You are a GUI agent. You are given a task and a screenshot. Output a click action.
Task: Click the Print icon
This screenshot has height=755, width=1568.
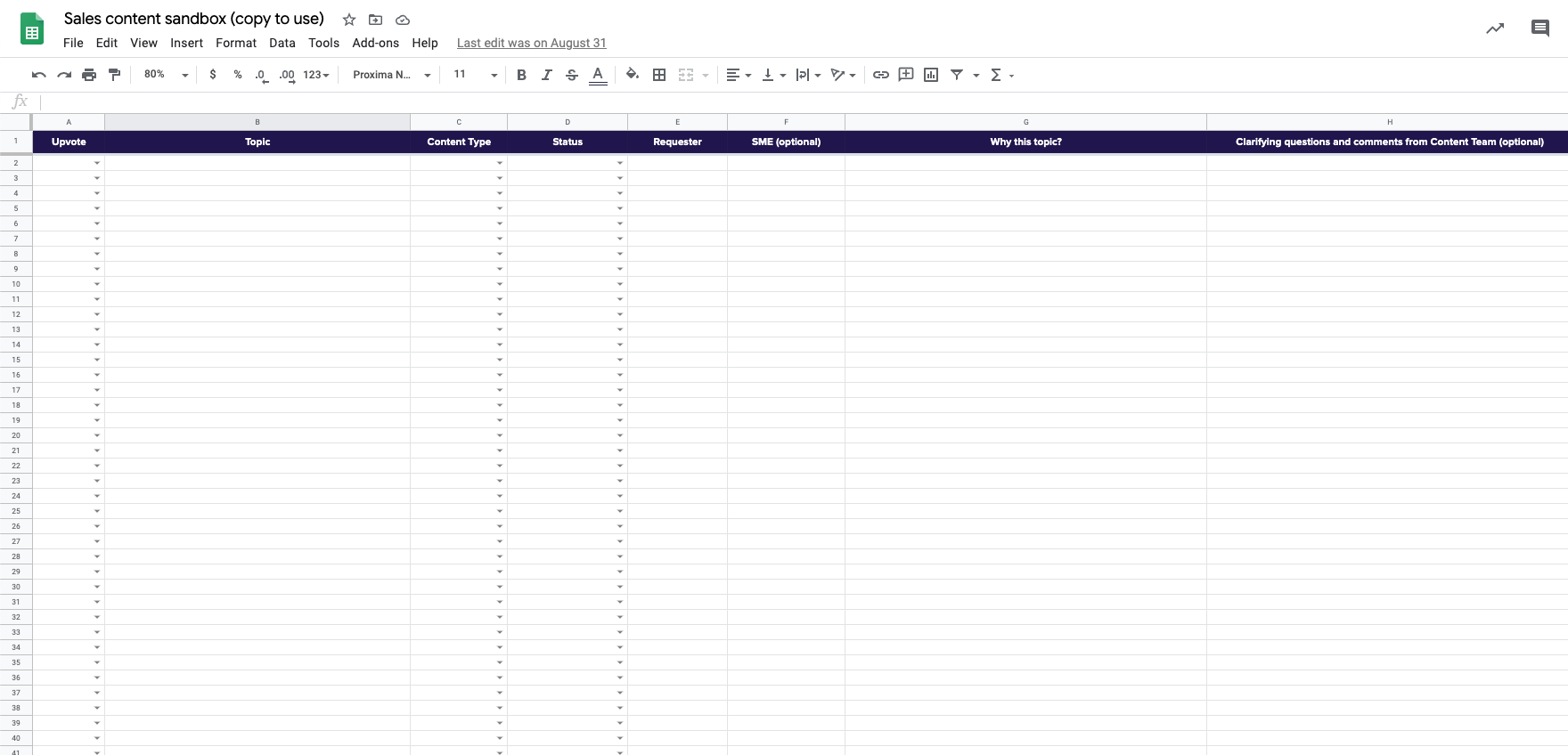pyautogui.click(x=89, y=75)
